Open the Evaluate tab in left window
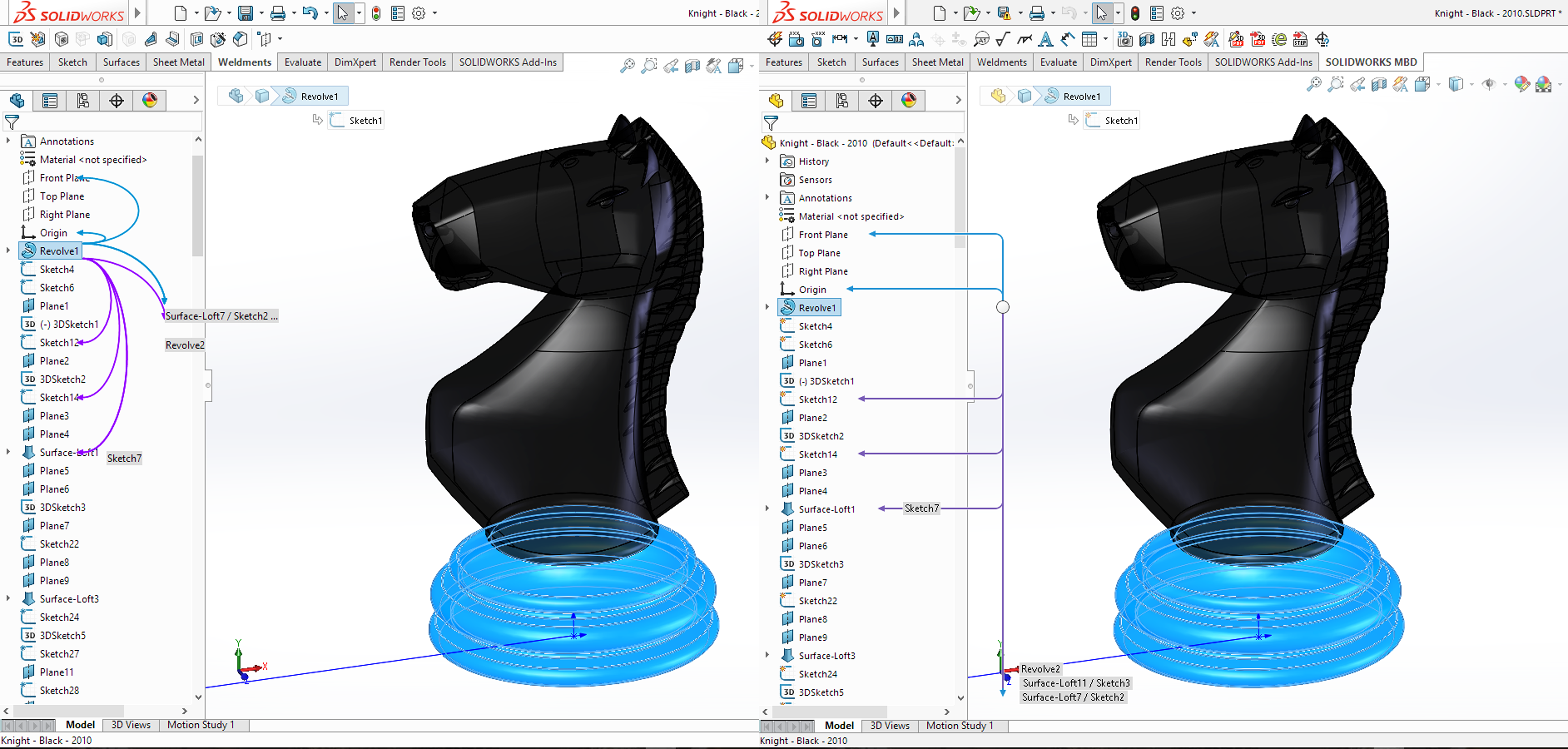1568x749 pixels. click(302, 62)
